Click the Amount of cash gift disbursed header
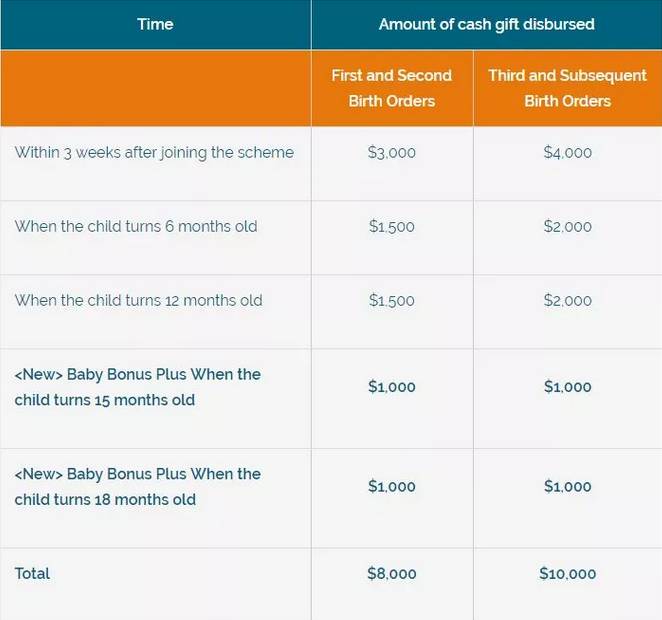Viewport: 662px width, 620px height. (486, 24)
